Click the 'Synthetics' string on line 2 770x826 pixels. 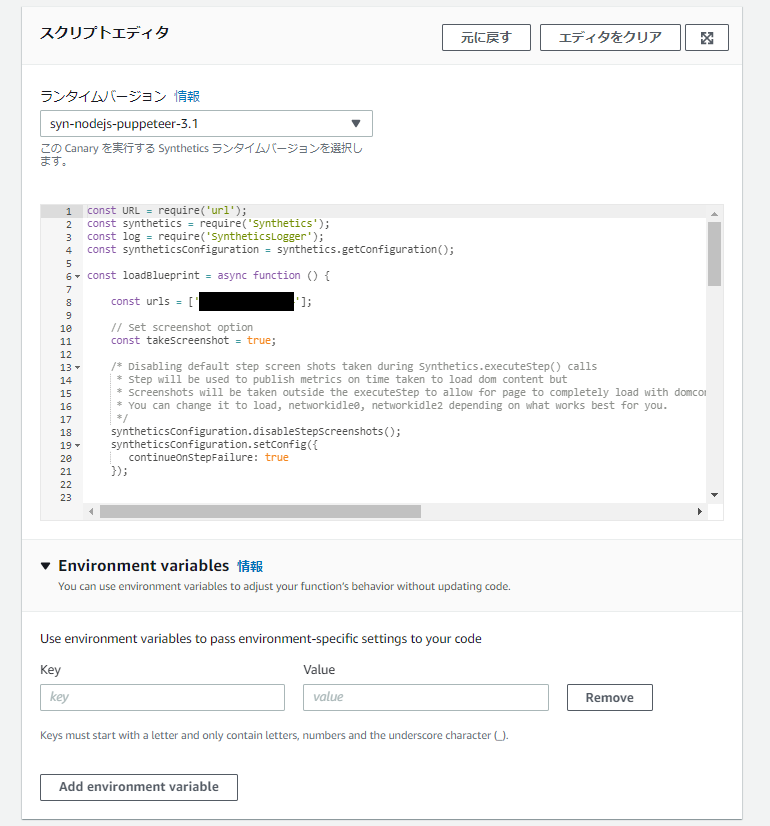click(283, 223)
